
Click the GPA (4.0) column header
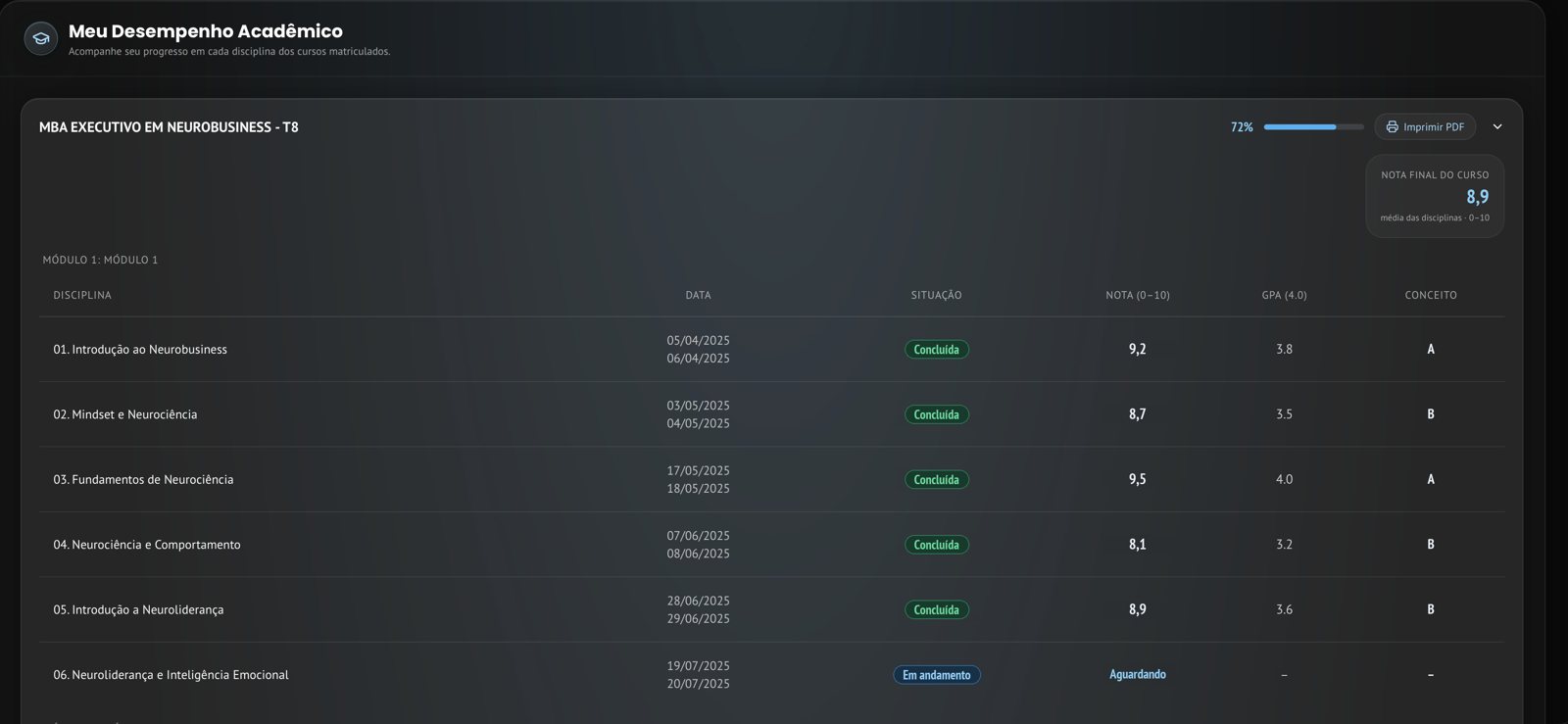pos(1285,295)
